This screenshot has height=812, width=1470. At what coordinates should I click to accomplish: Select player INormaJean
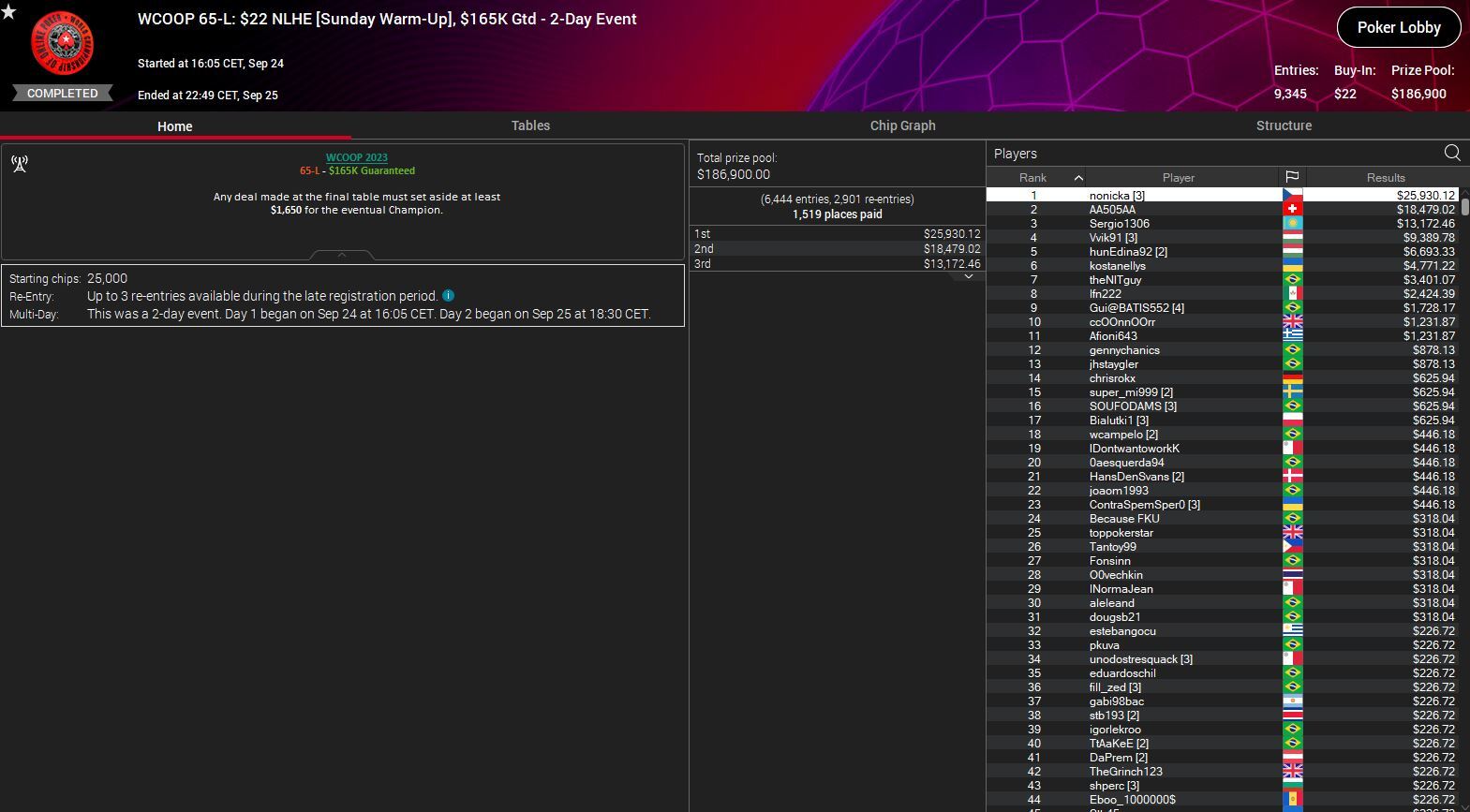(x=1121, y=588)
